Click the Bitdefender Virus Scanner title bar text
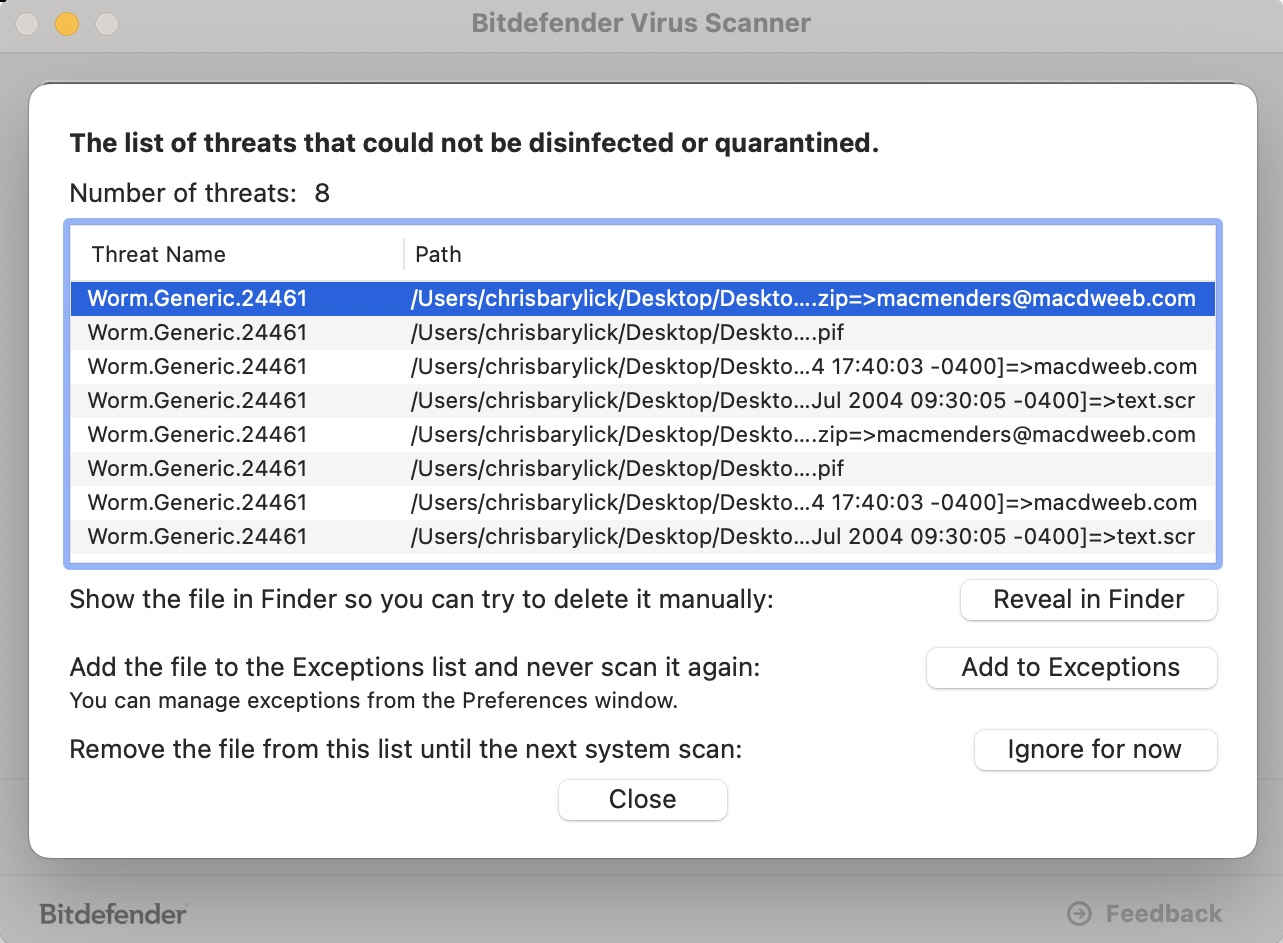 click(x=641, y=23)
